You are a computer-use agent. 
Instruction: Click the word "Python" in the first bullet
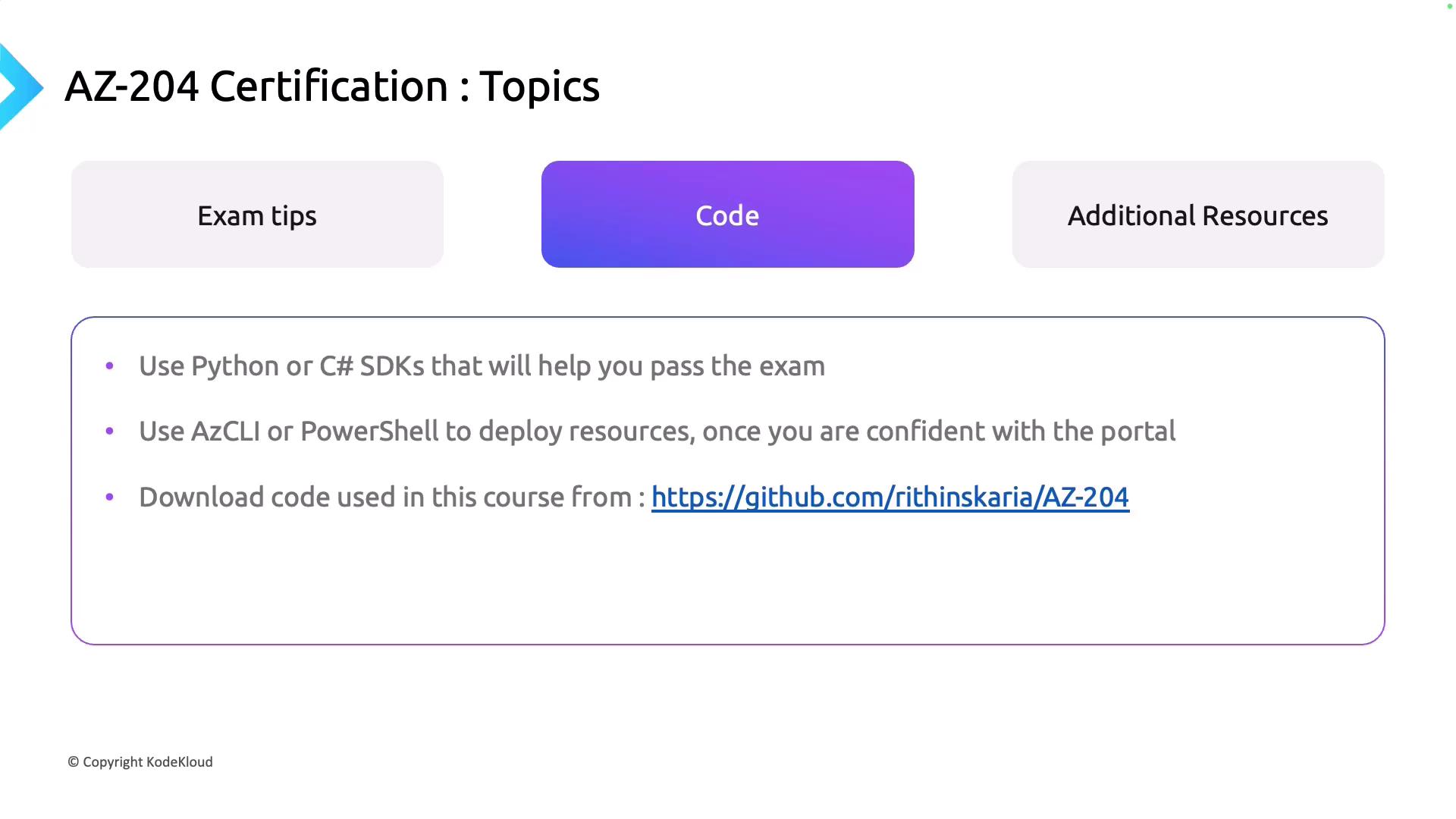[235, 366]
